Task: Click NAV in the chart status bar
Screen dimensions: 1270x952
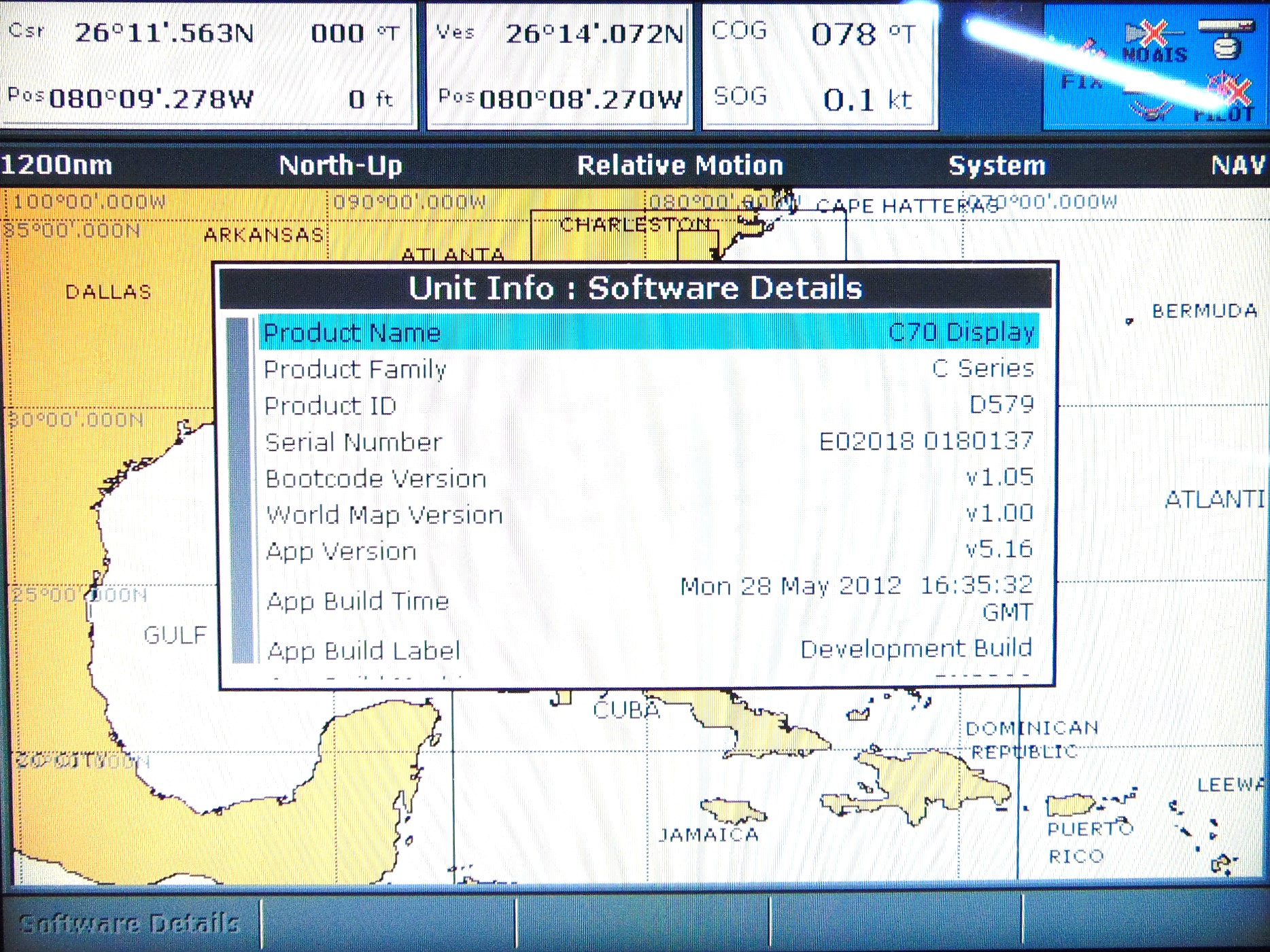Action: point(1239,165)
